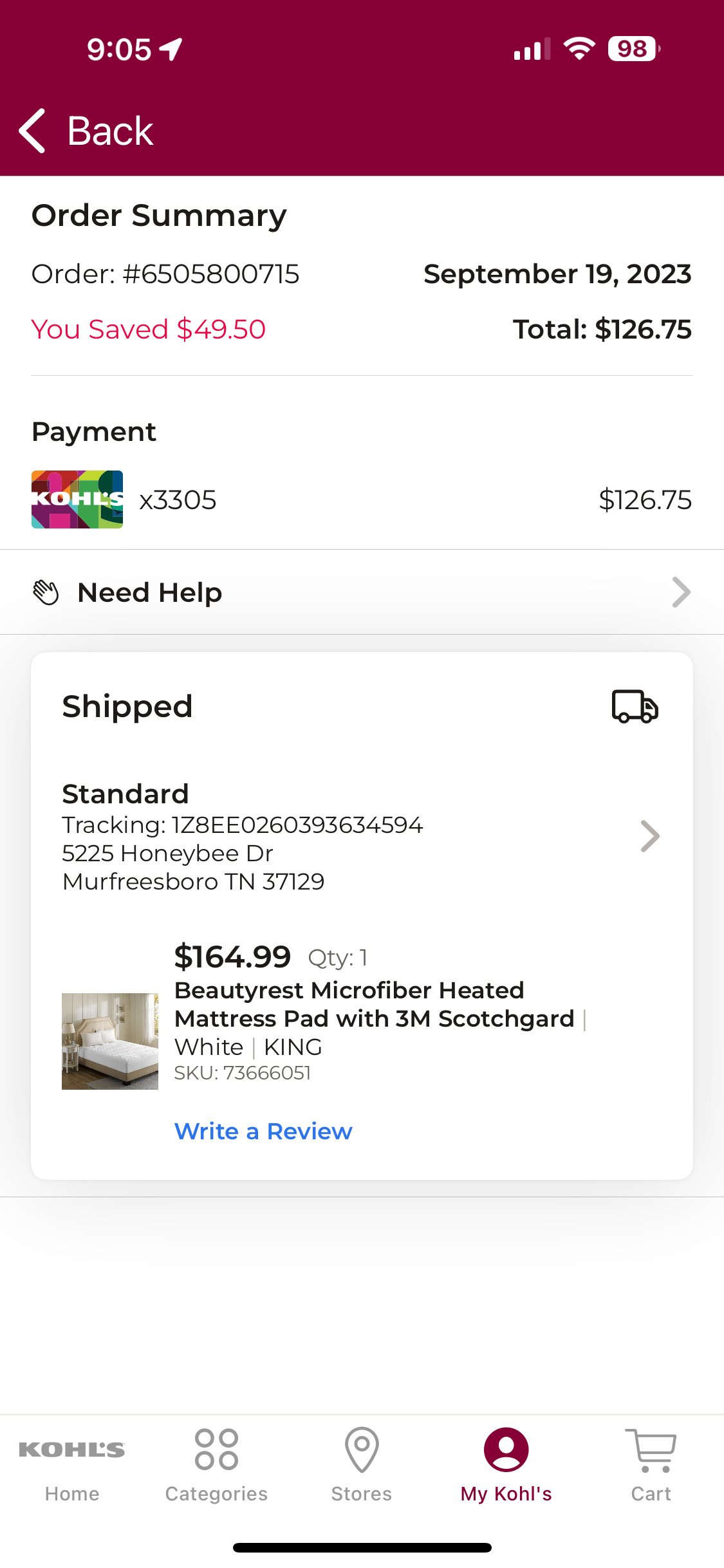The image size is (724, 1568).
Task: Select the Need Help row label
Action: (149, 592)
